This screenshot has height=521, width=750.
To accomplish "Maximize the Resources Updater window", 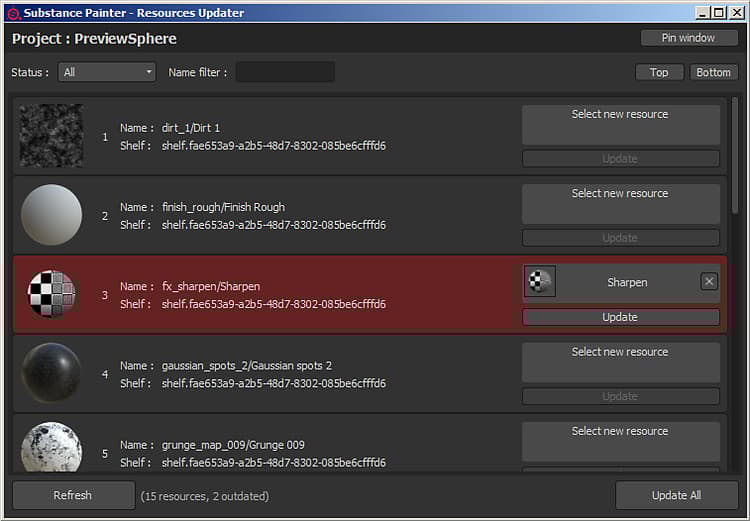I will pos(718,13).
